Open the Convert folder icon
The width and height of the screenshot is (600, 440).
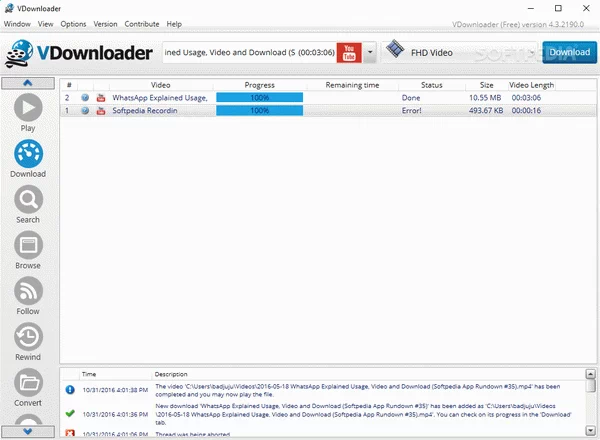pos(28,383)
